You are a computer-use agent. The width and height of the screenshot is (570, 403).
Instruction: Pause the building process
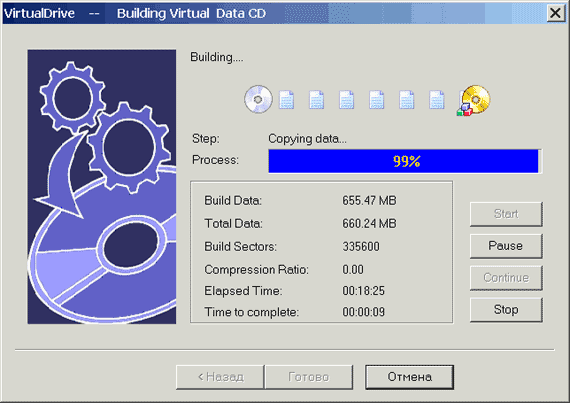point(506,246)
